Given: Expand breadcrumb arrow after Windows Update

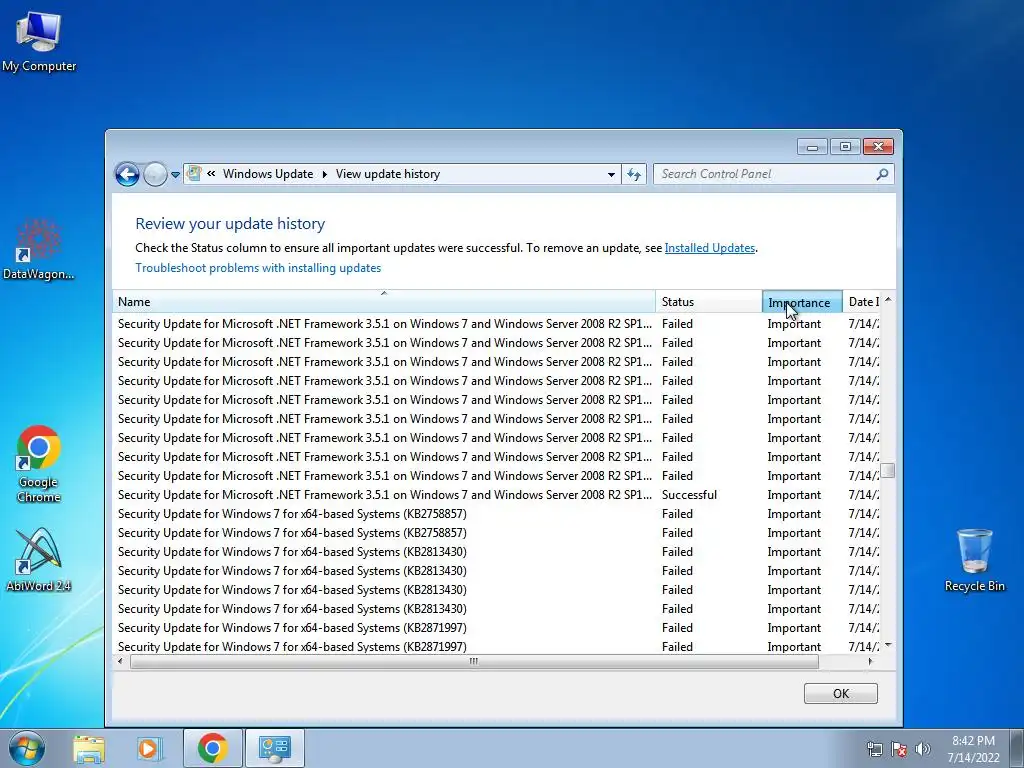Looking at the screenshot, I should coord(325,174).
